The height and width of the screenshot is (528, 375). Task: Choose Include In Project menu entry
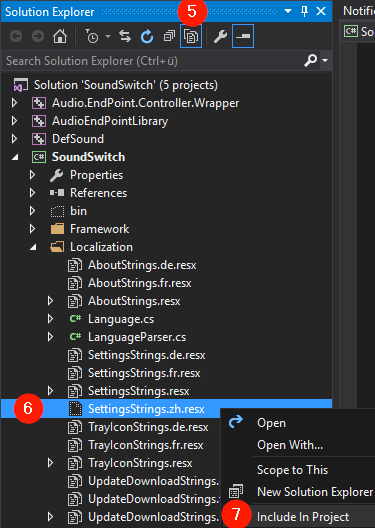tap(303, 517)
